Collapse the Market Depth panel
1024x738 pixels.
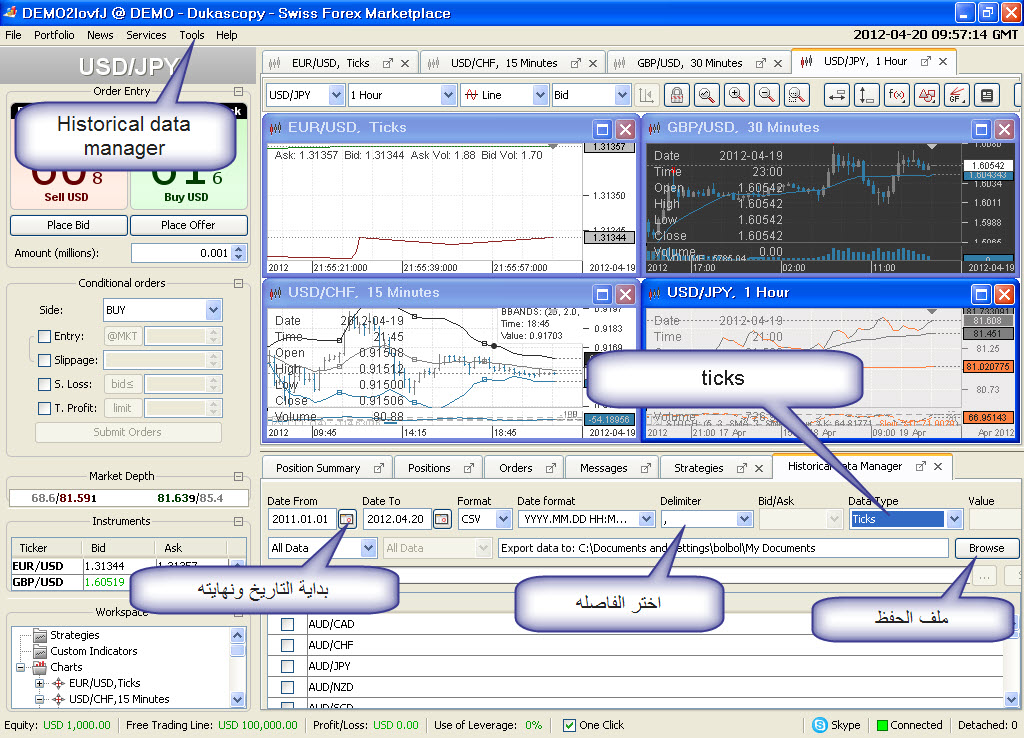(238, 477)
